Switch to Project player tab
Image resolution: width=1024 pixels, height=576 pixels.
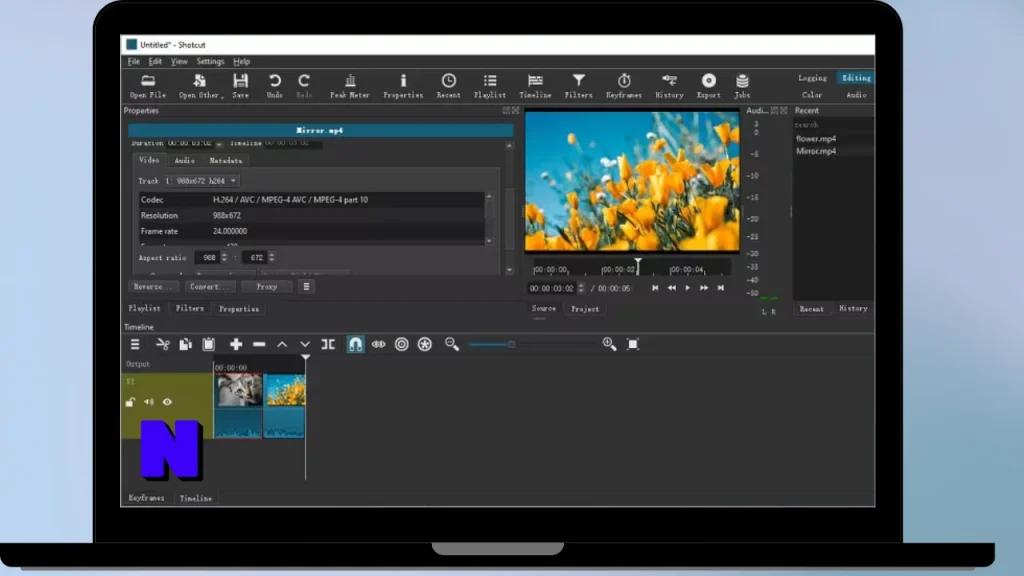tap(585, 309)
